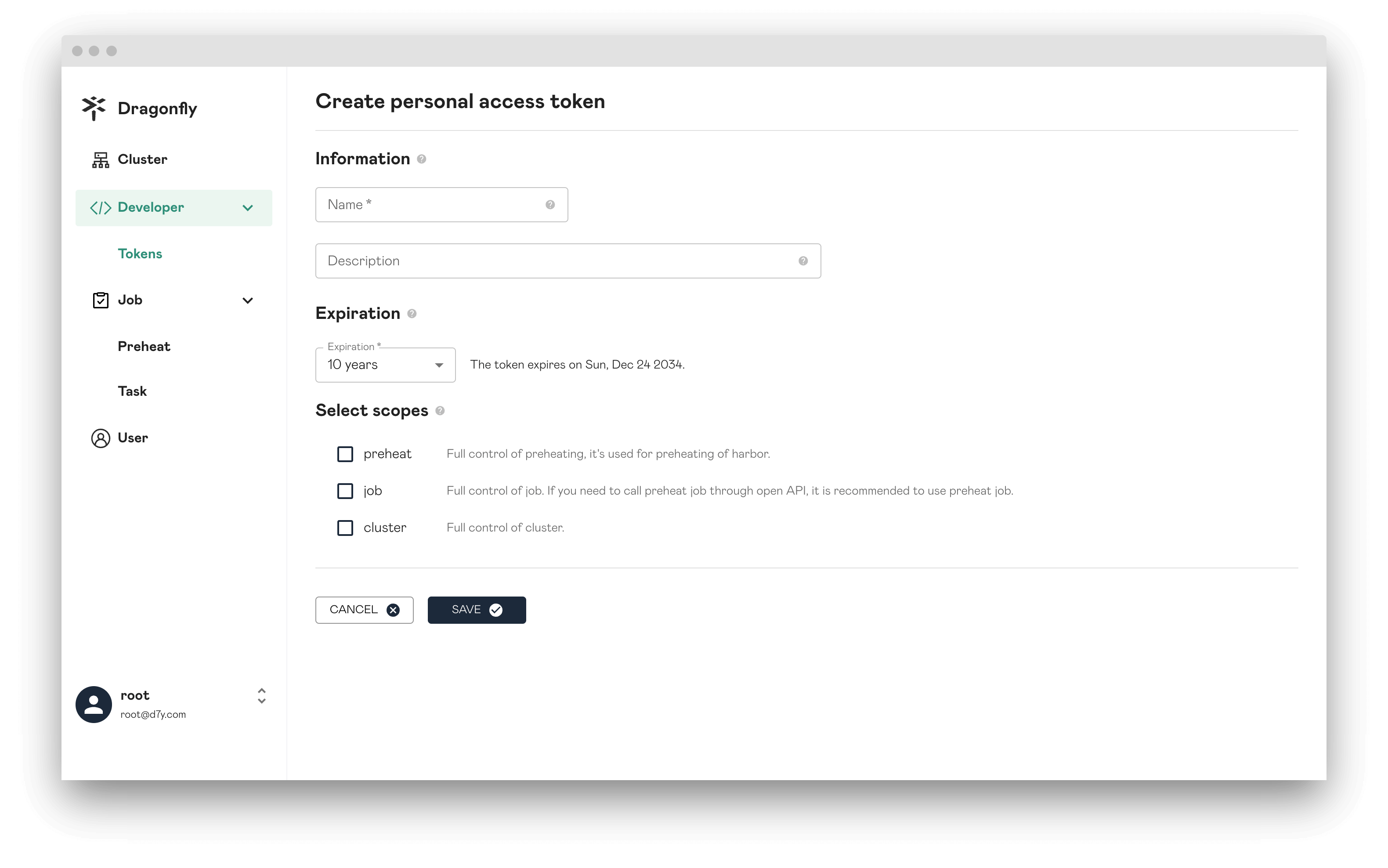Click the Job checkbox icon in sidebar

(x=100, y=299)
